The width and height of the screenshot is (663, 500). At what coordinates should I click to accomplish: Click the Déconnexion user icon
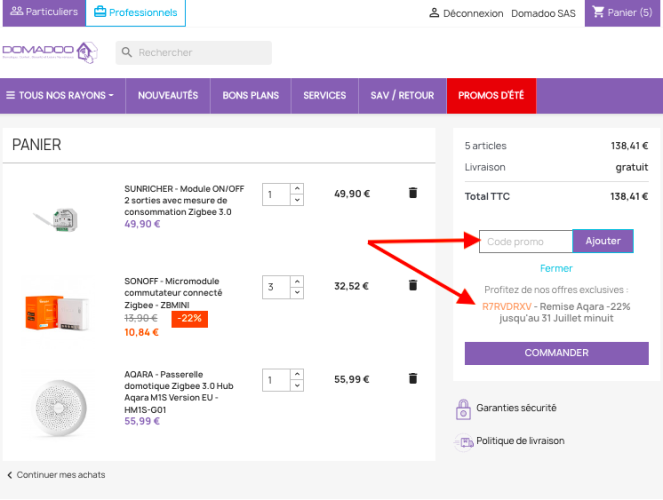point(434,13)
